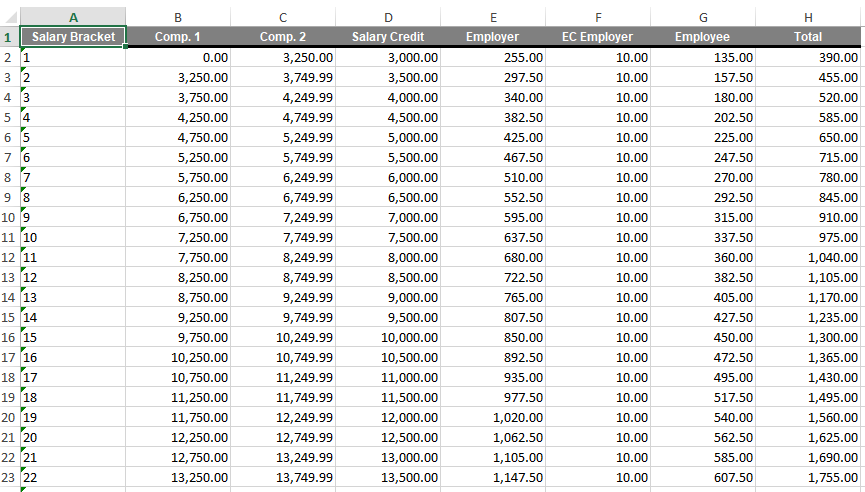Select row 23 header

click(9, 478)
